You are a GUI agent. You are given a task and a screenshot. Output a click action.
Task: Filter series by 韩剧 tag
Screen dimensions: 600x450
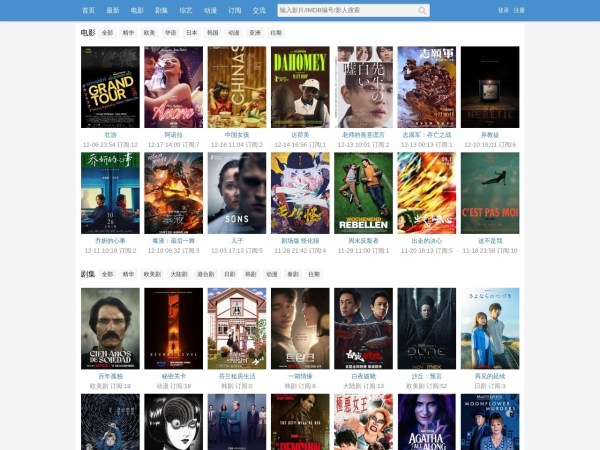click(x=251, y=273)
